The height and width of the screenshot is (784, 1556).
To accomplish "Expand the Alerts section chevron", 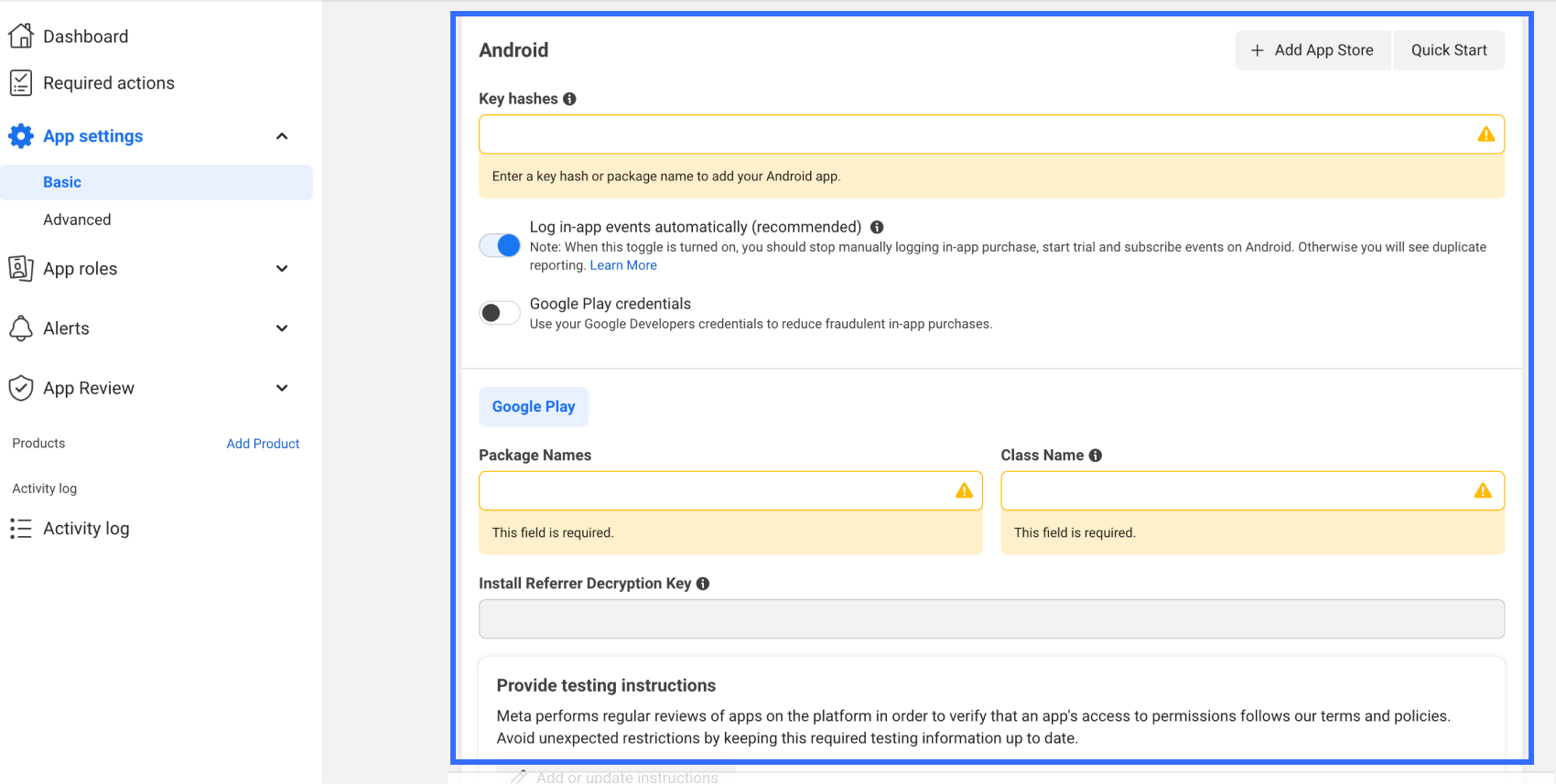I will coord(282,328).
